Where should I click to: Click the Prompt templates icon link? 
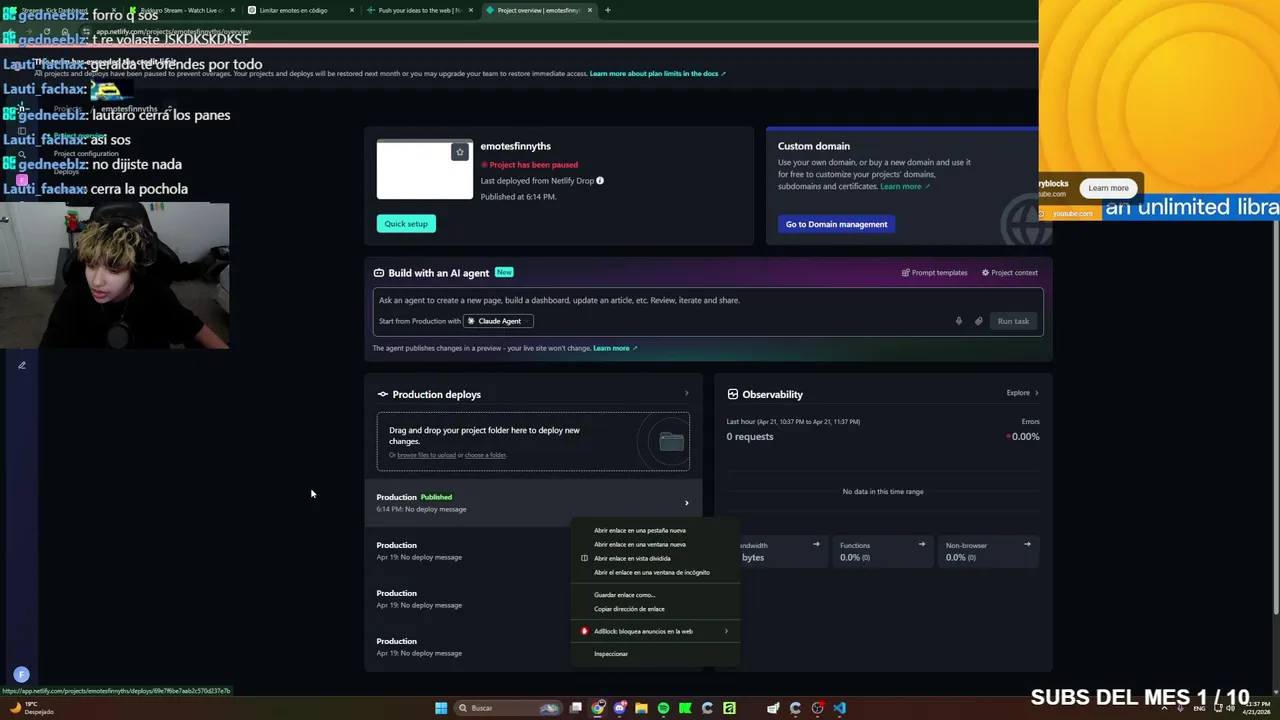point(905,273)
